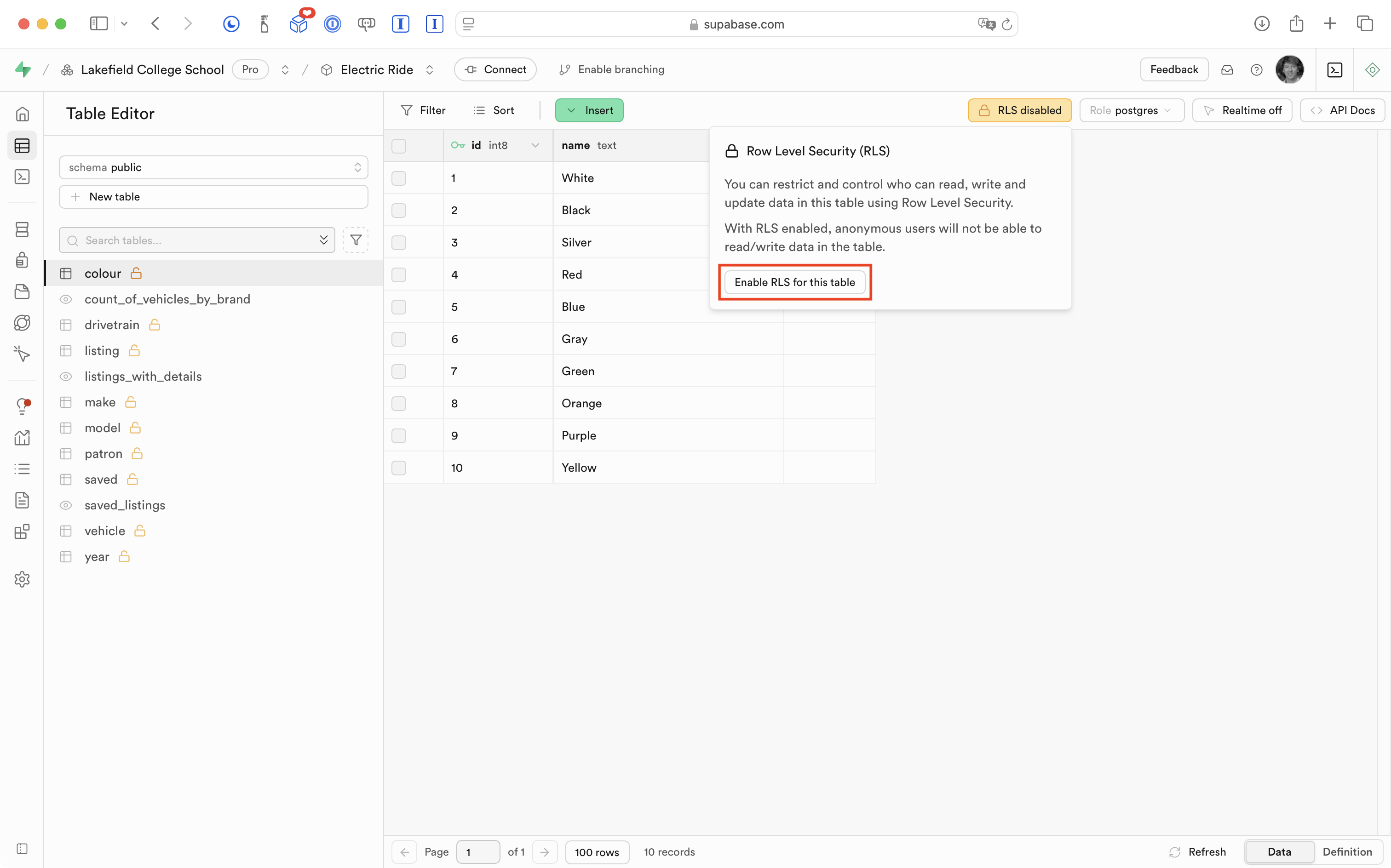
Task: Select the vehicle table in list
Action: 104,531
